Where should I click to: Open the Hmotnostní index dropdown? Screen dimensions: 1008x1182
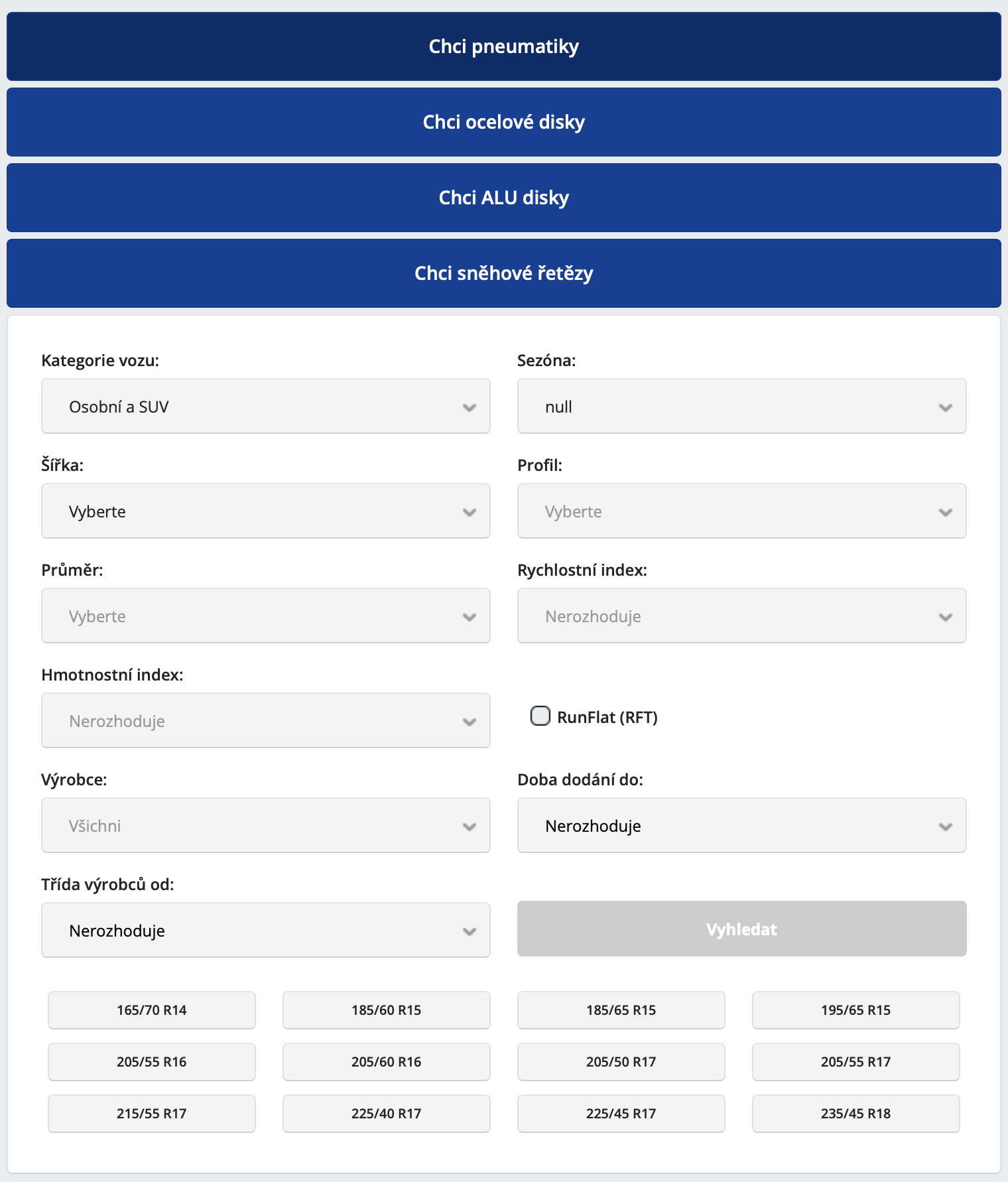(265, 721)
